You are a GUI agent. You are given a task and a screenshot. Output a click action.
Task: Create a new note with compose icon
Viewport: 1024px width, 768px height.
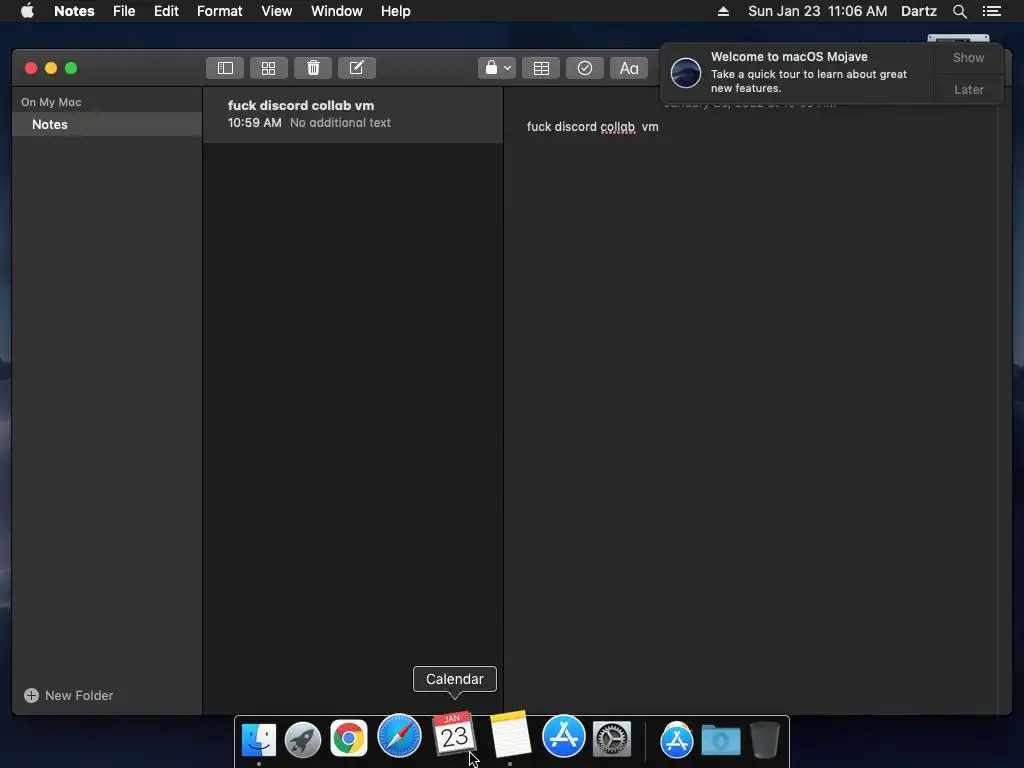pos(357,68)
